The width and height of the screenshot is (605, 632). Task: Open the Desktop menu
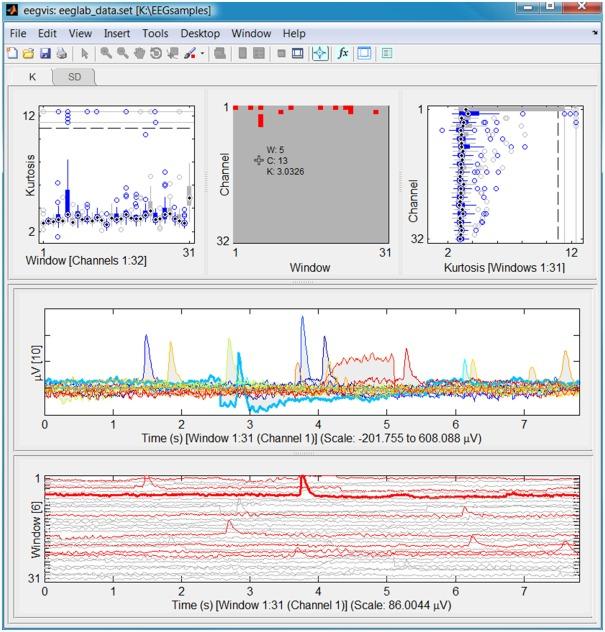(x=200, y=33)
